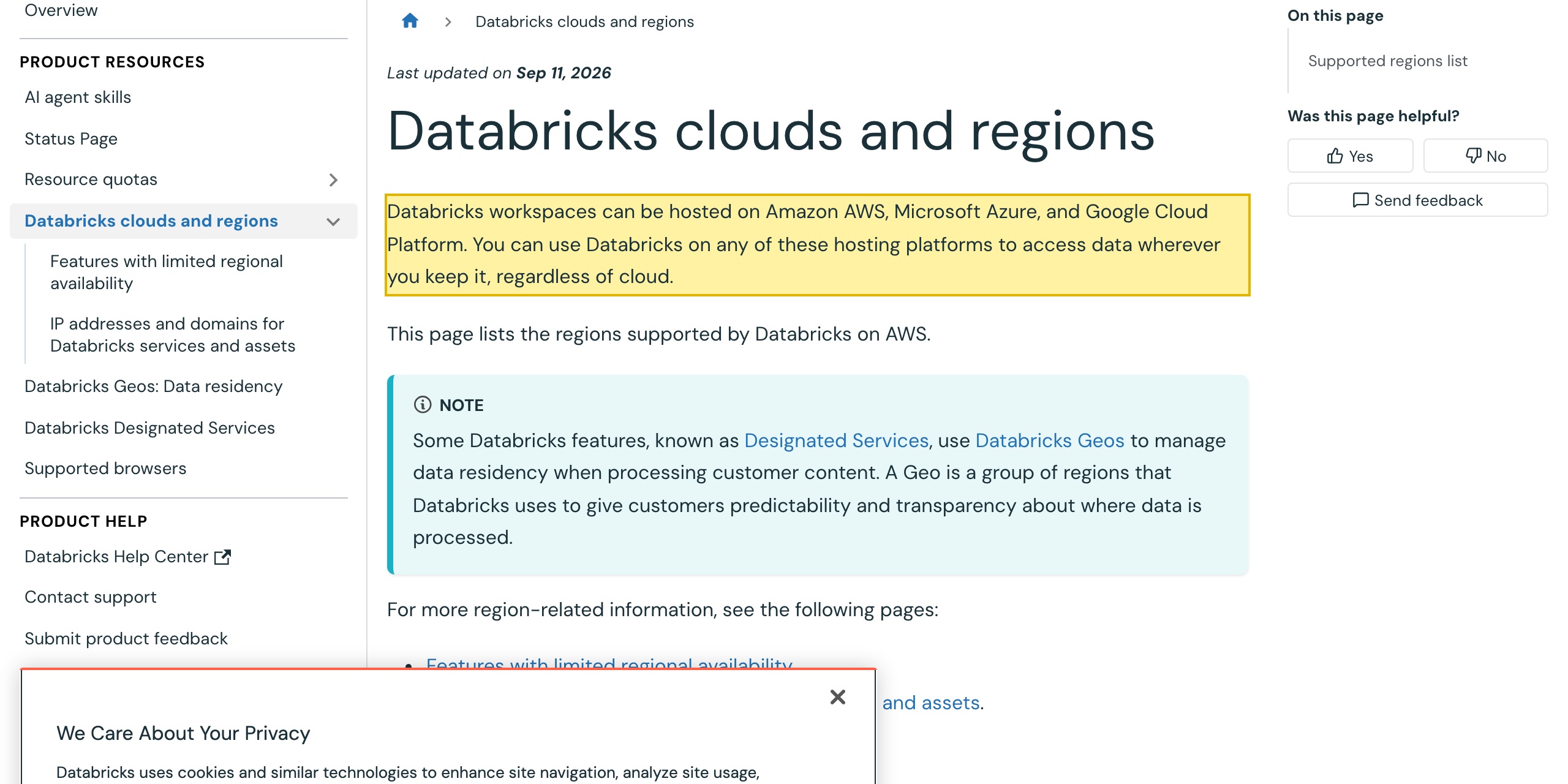Close the privacy cookie banner
This screenshot has width=1568, height=784.
pos(838,697)
